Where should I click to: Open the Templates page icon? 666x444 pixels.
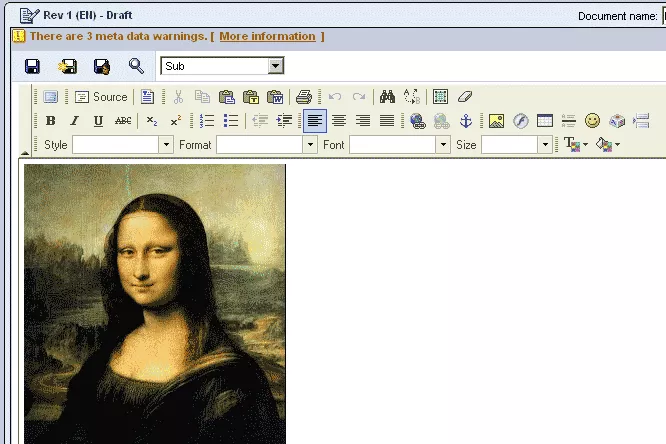[x=147, y=97]
